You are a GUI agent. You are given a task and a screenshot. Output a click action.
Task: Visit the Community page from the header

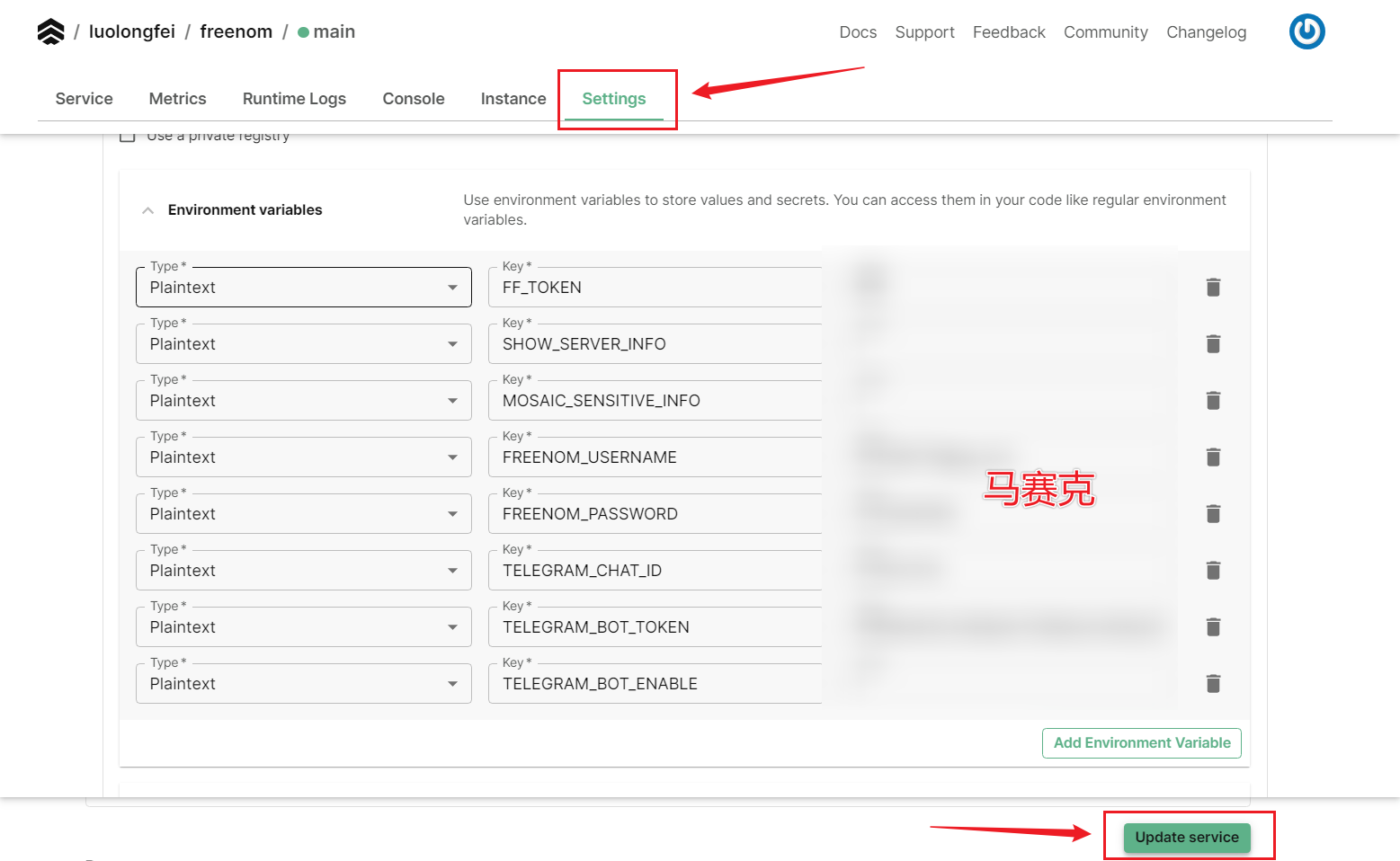coord(1105,31)
